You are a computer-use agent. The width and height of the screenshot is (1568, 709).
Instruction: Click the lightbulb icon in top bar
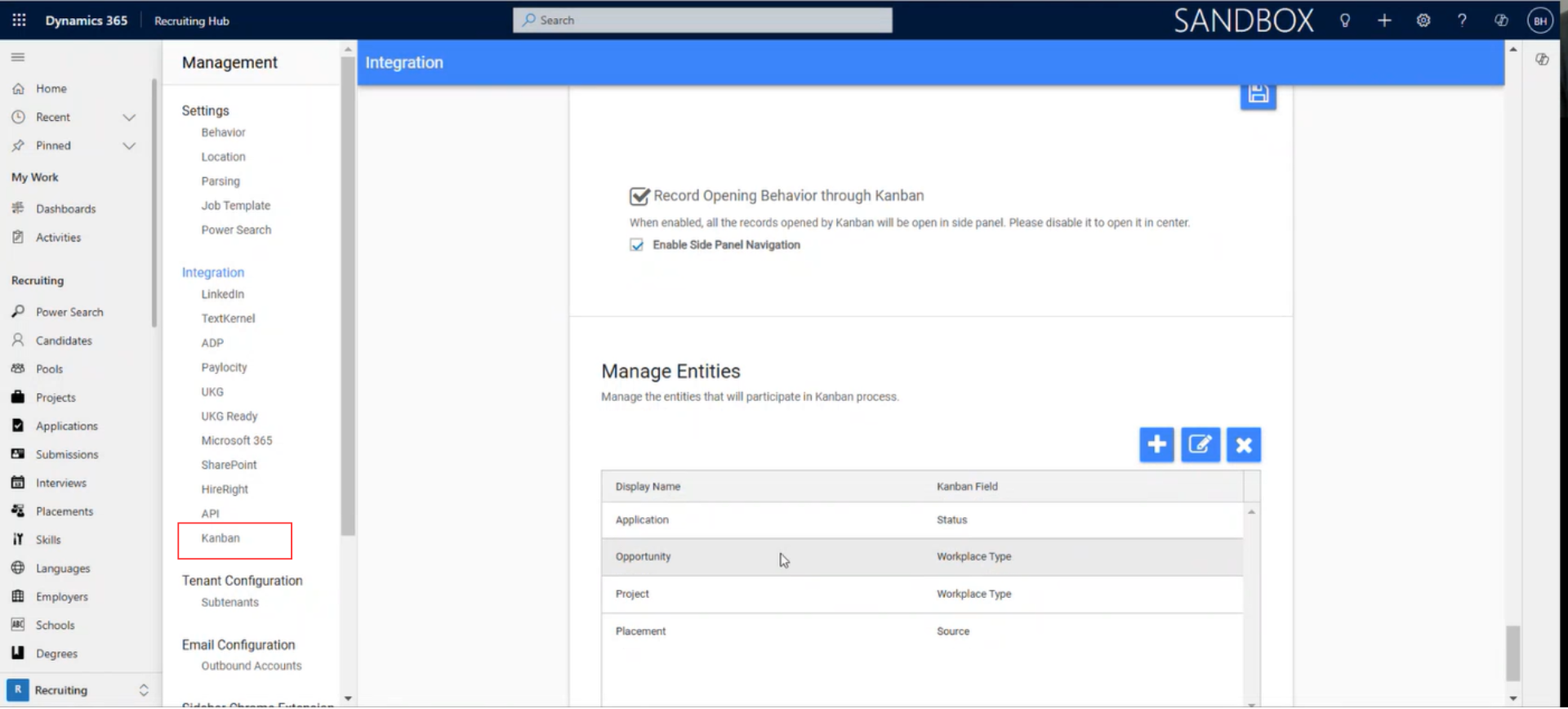tap(1345, 20)
